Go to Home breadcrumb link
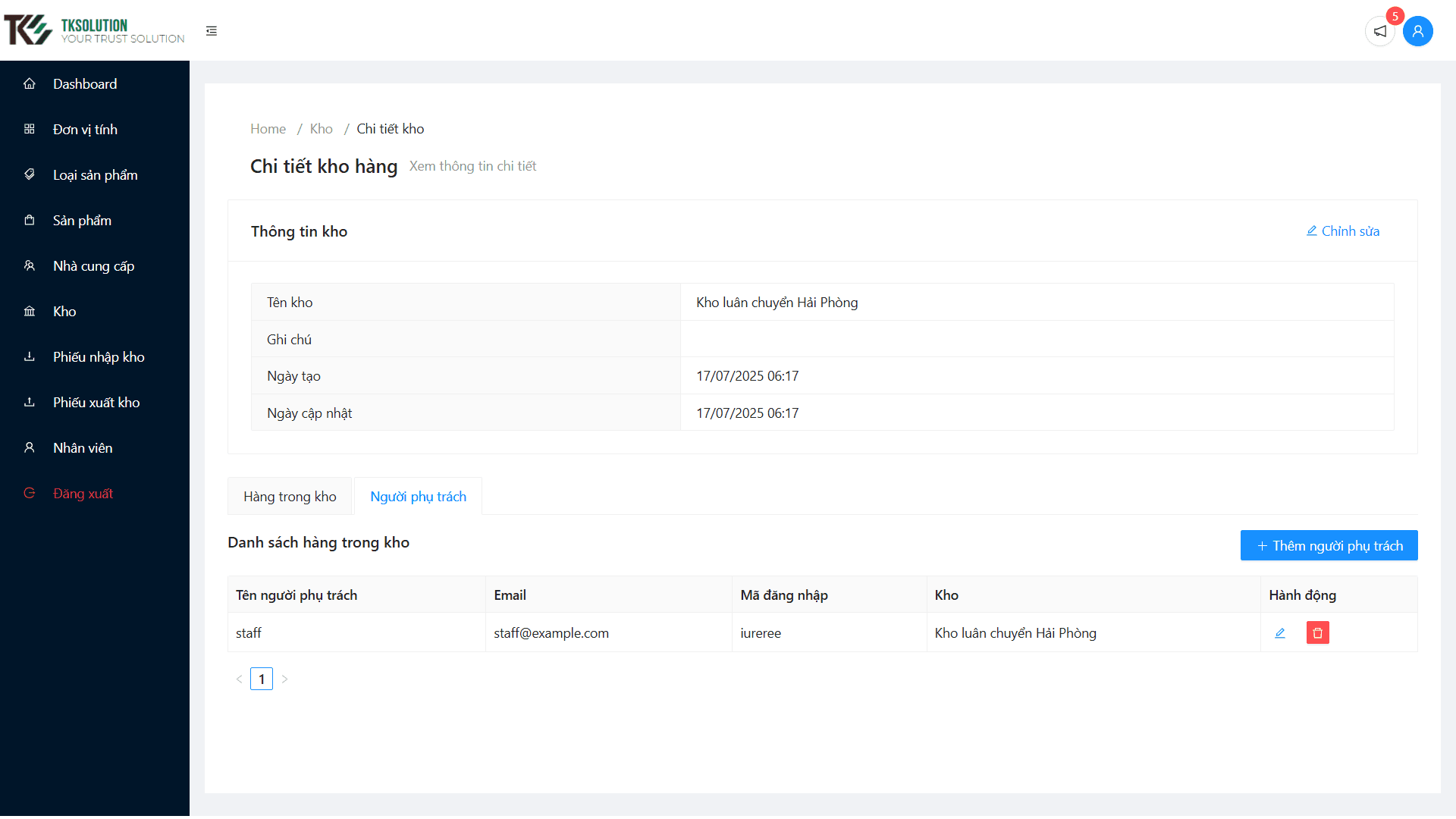The height and width of the screenshot is (819, 1456). pos(268,129)
